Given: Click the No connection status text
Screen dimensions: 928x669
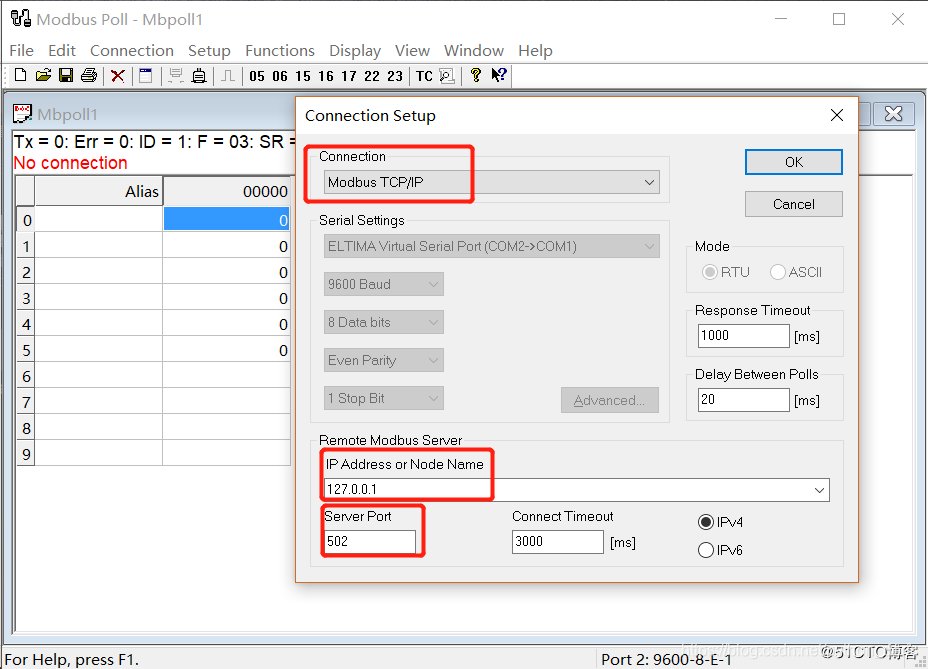Looking at the screenshot, I should [70, 163].
